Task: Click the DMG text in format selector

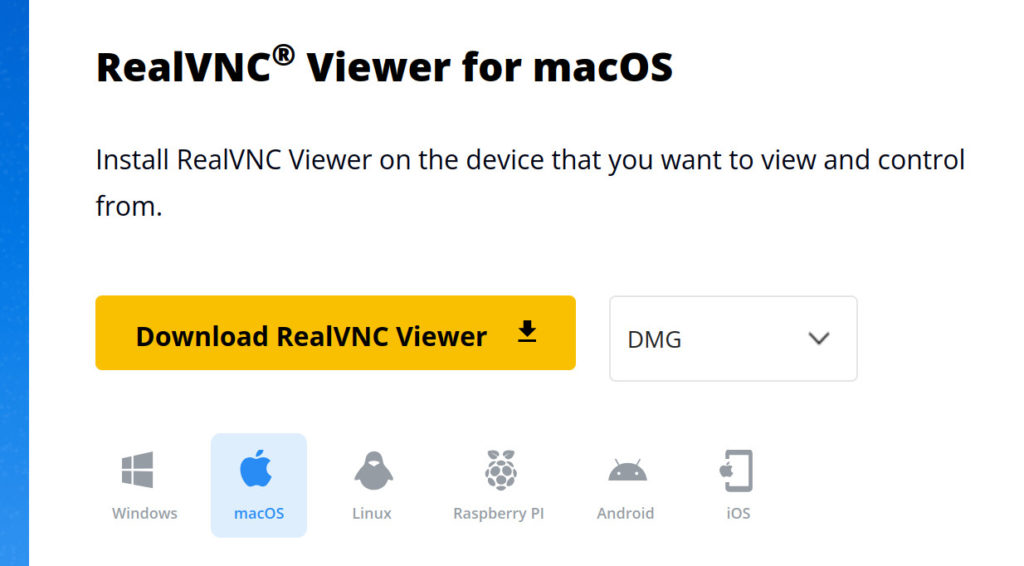Action: [654, 339]
